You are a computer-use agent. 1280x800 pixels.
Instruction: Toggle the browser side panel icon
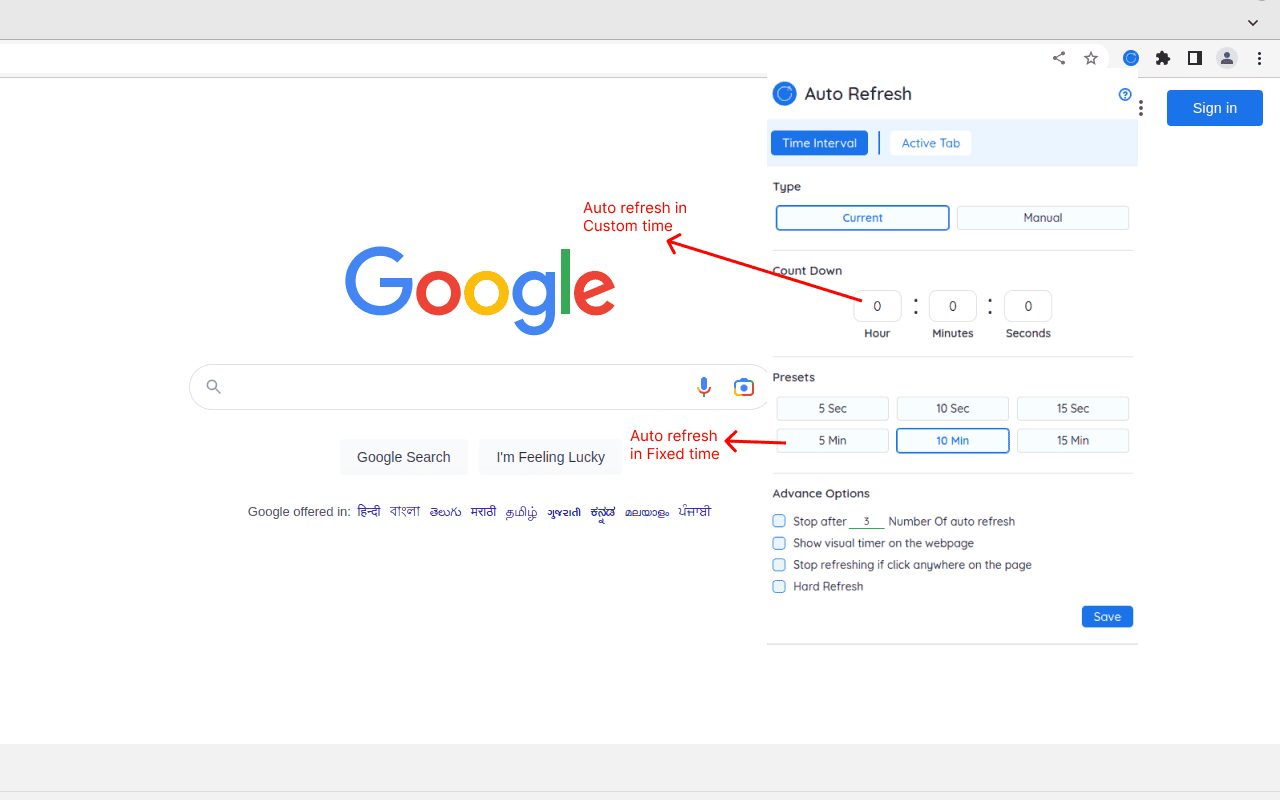1195,58
